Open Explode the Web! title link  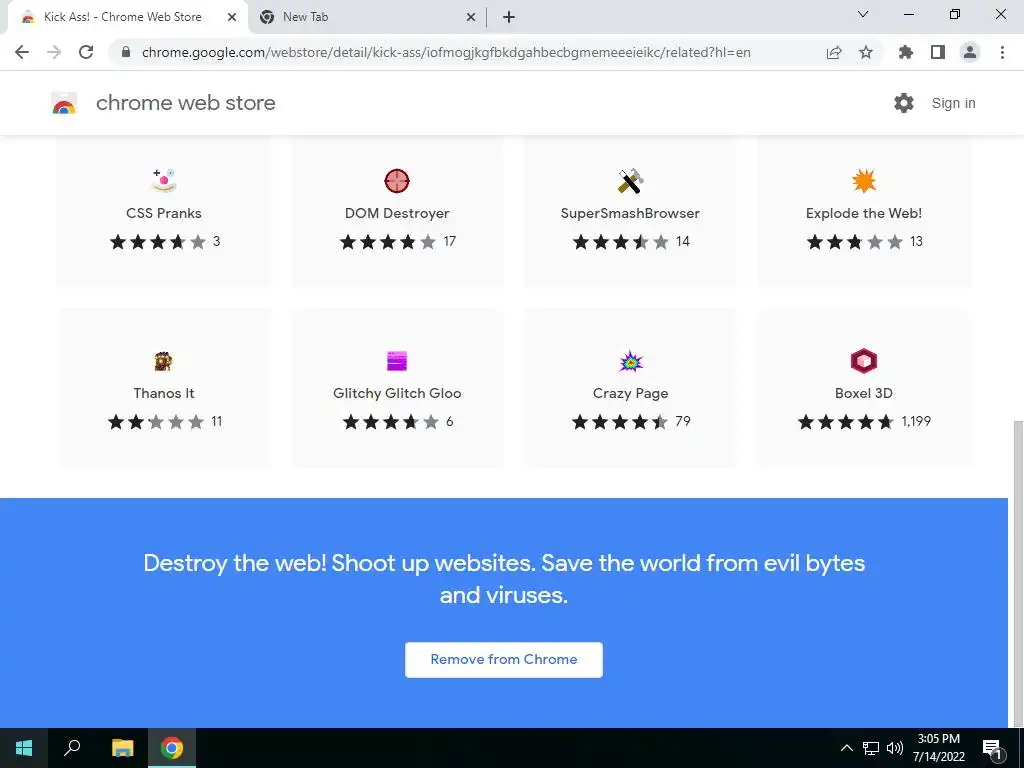[x=864, y=213]
